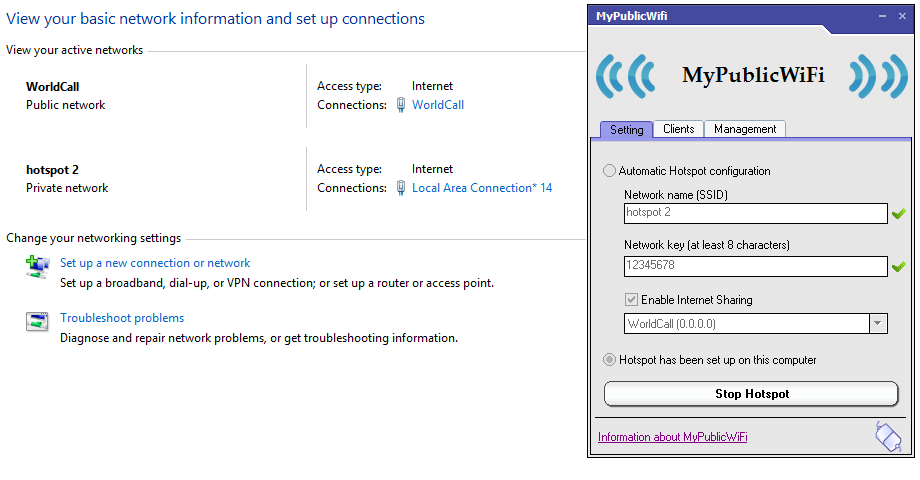
Task: Open Set up a new connection or network
Action: pos(155,263)
